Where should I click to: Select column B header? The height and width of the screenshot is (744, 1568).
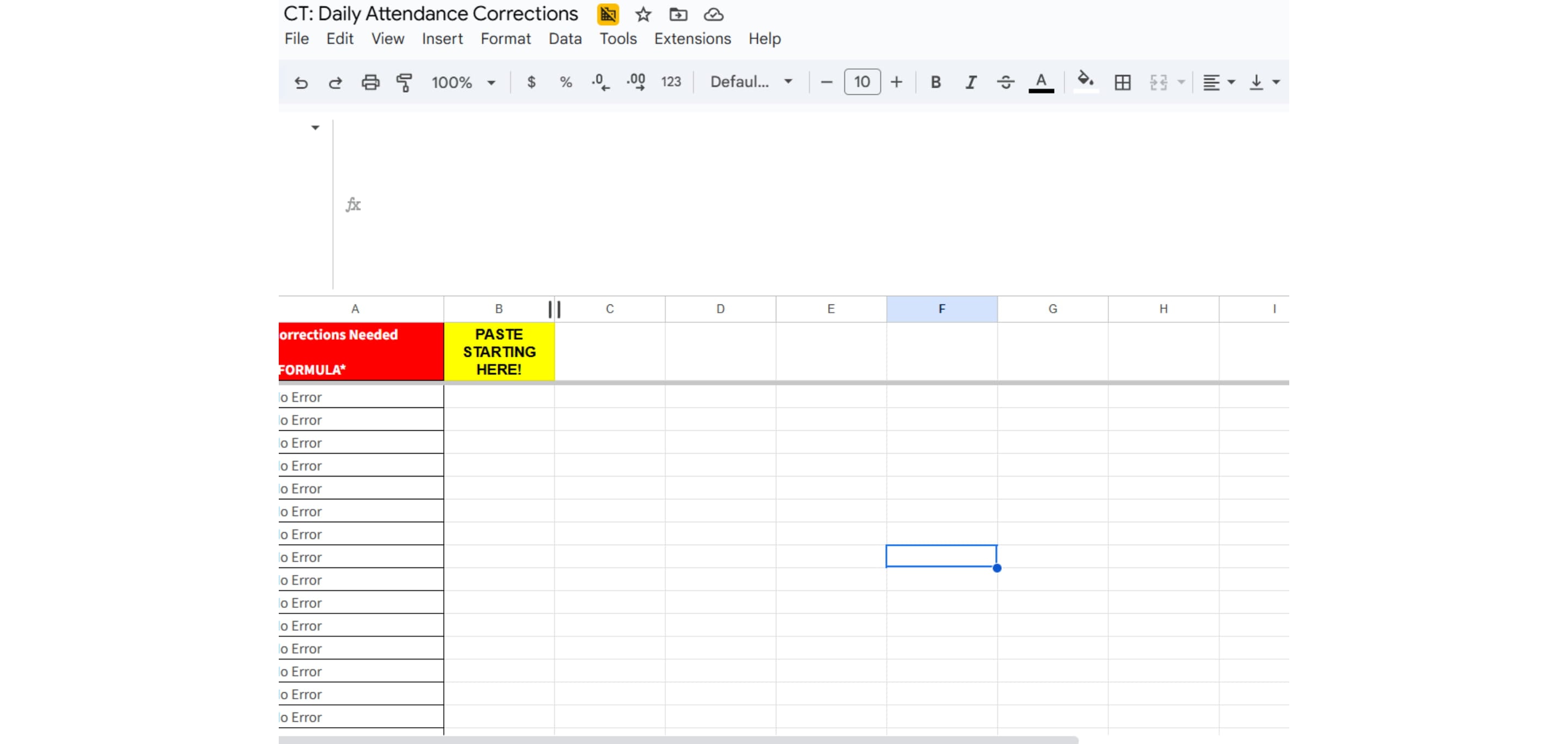[x=499, y=309]
